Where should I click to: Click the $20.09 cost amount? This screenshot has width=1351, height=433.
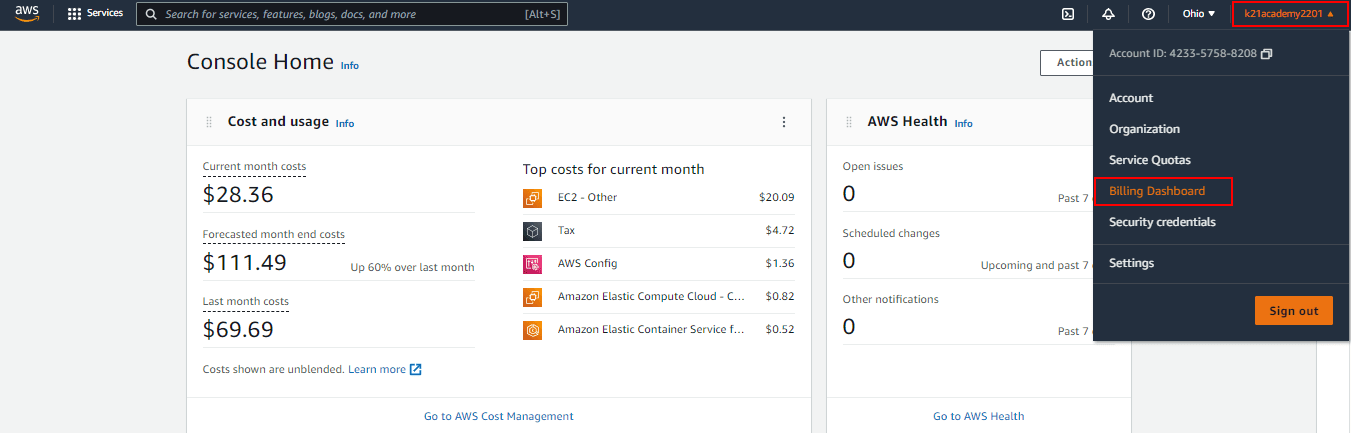777,198
